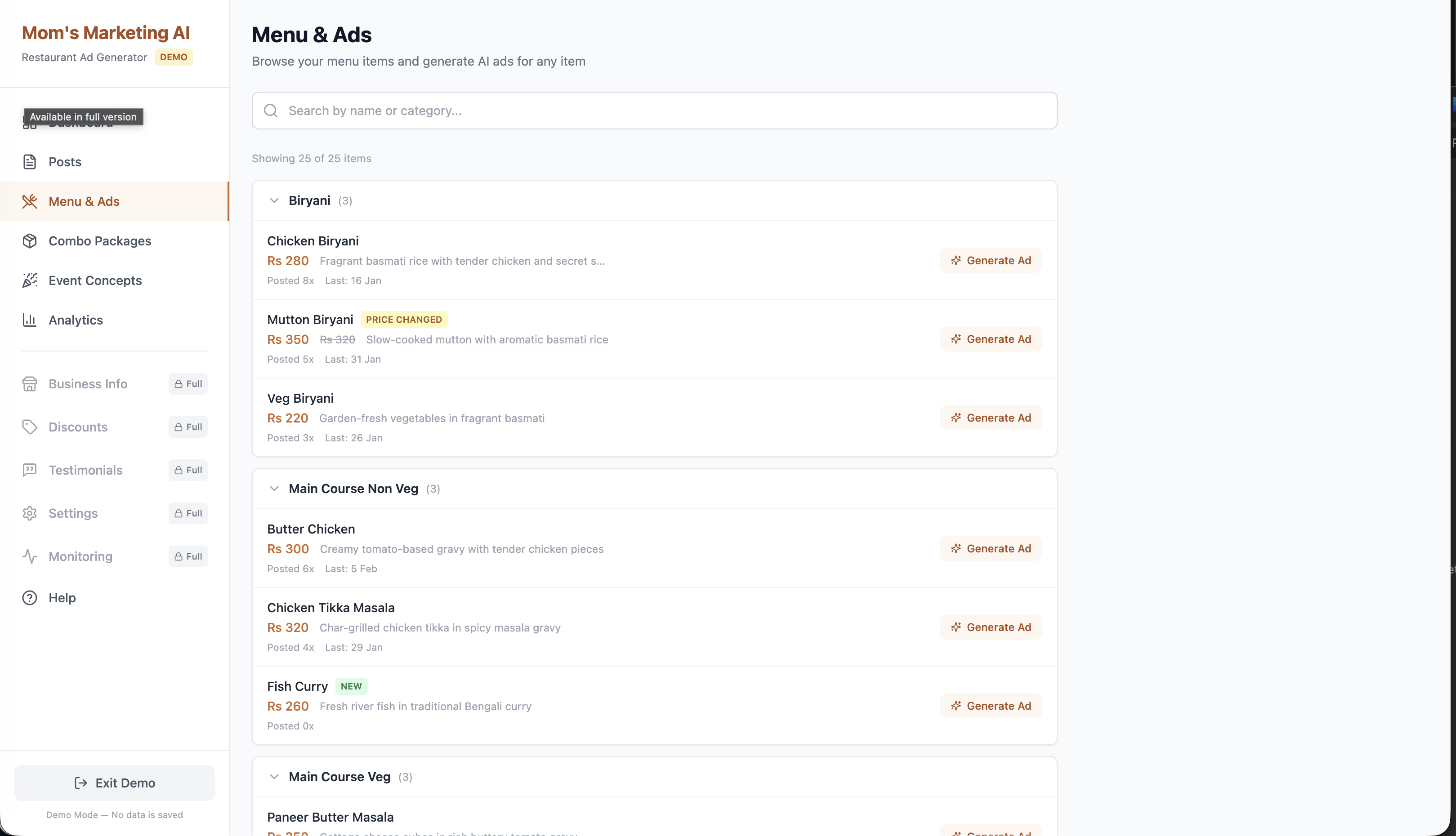Click the search magnifying-glass icon

(x=271, y=110)
